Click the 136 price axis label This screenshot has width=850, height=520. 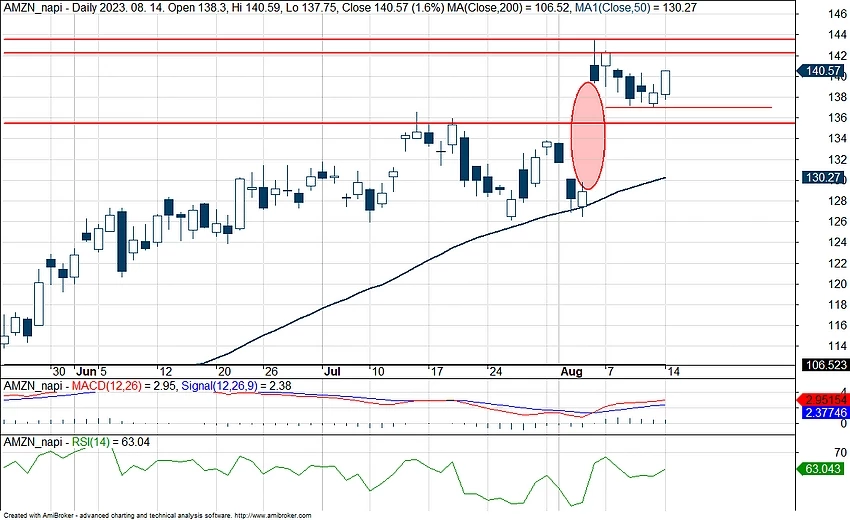coord(838,118)
